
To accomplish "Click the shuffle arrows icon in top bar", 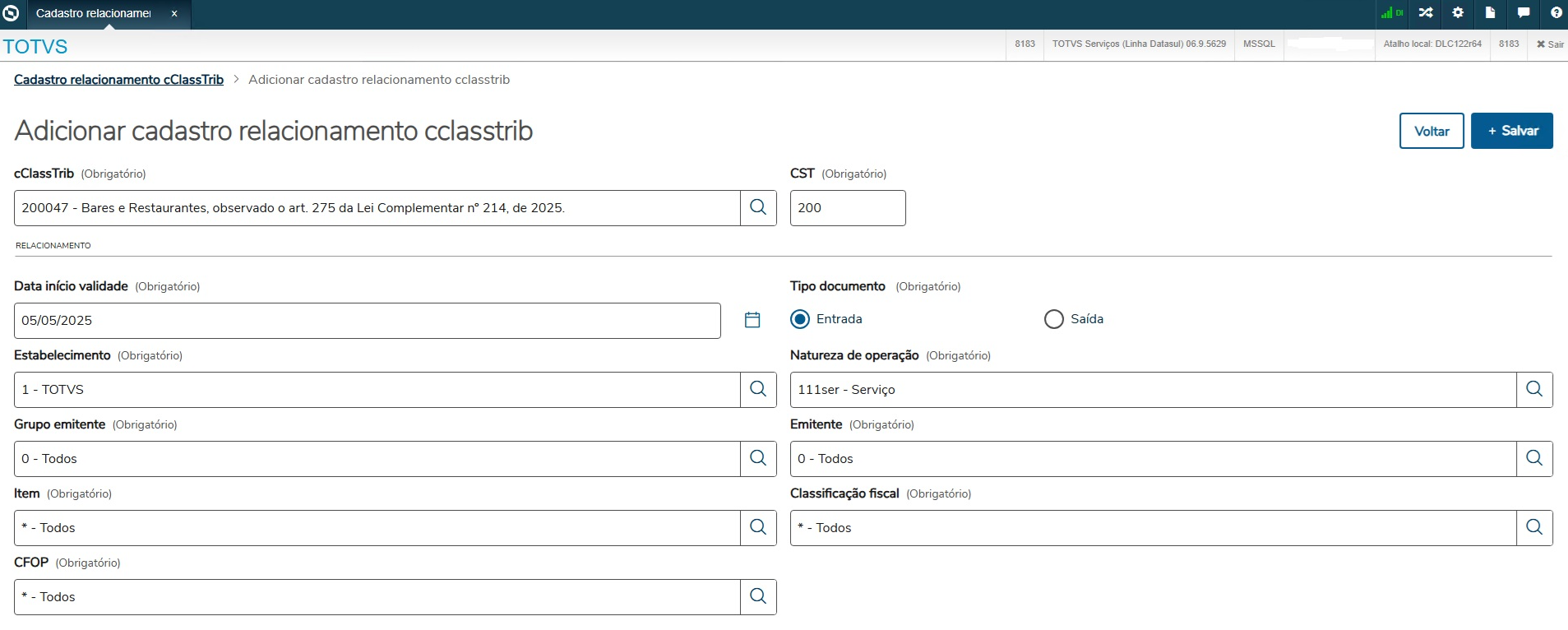I will click(1426, 13).
